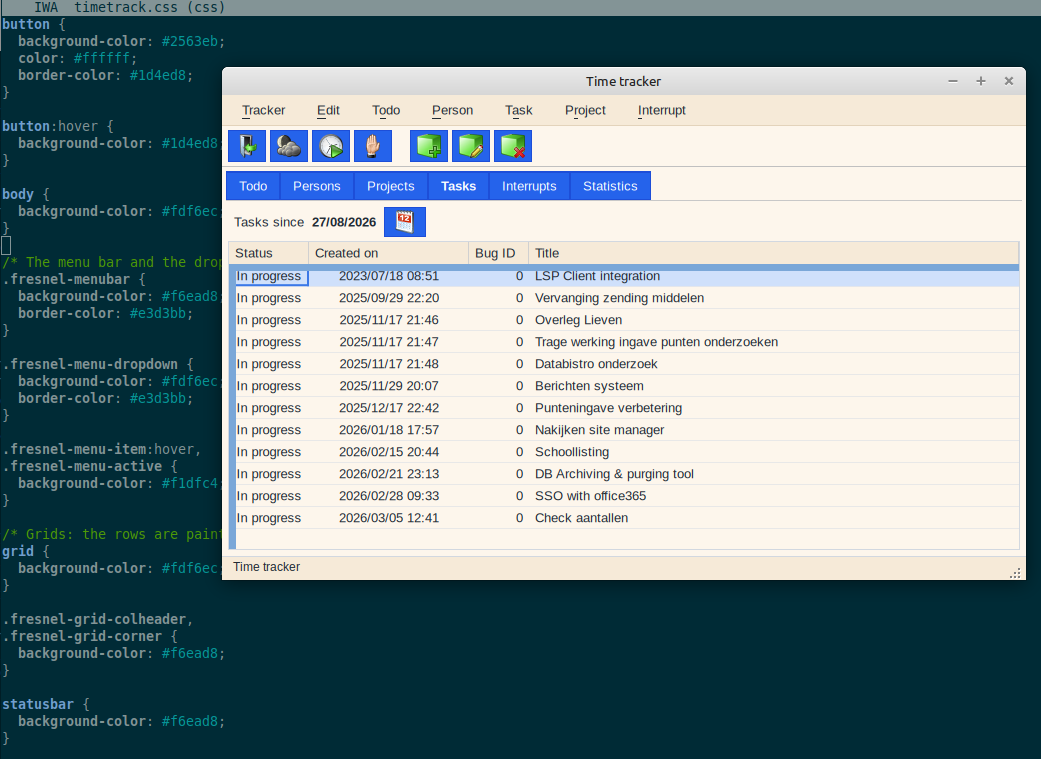Click the green cube with plus icon
Viewport: 1041px width, 759px height.
[429, 146]
